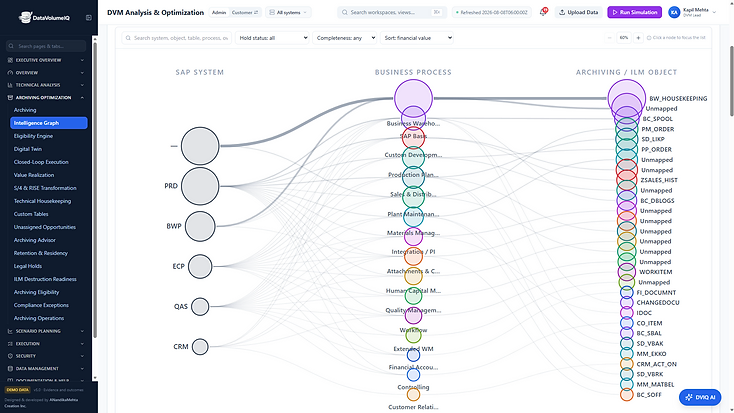Expand the Executive Overview section

82,60
